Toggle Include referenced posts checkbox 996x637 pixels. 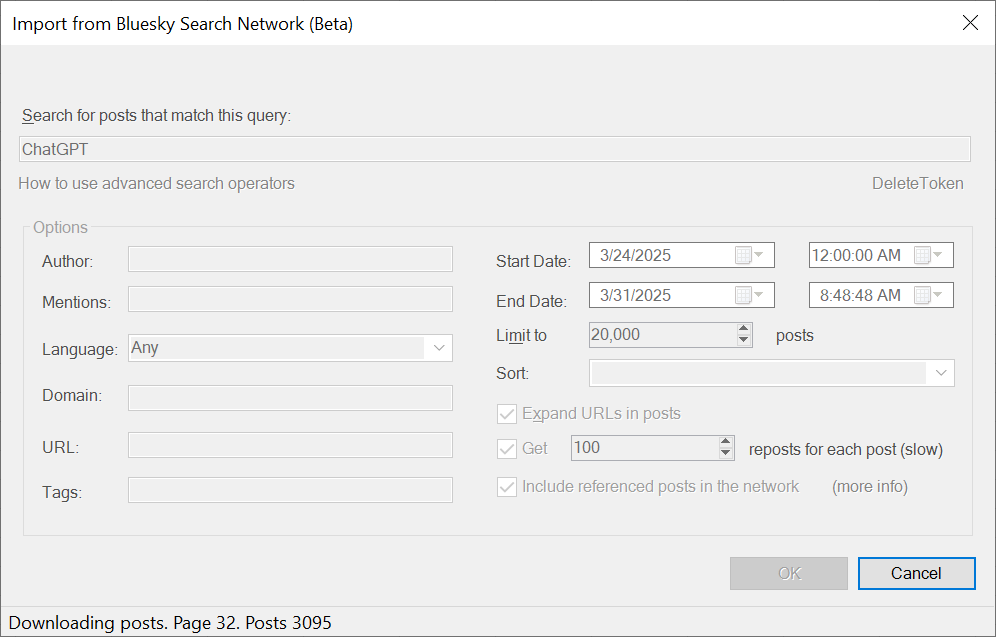(507, 487)
